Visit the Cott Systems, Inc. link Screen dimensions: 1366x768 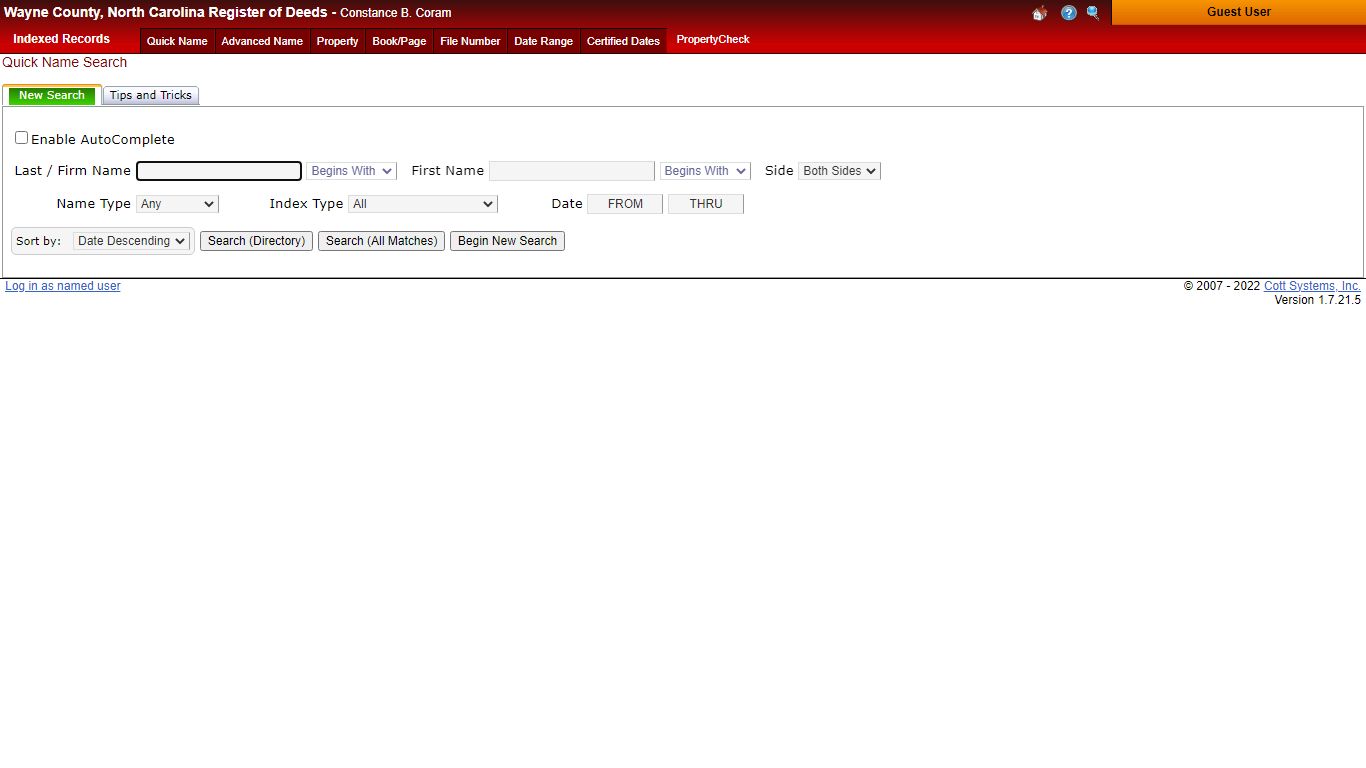click(x=1312, y=286)
